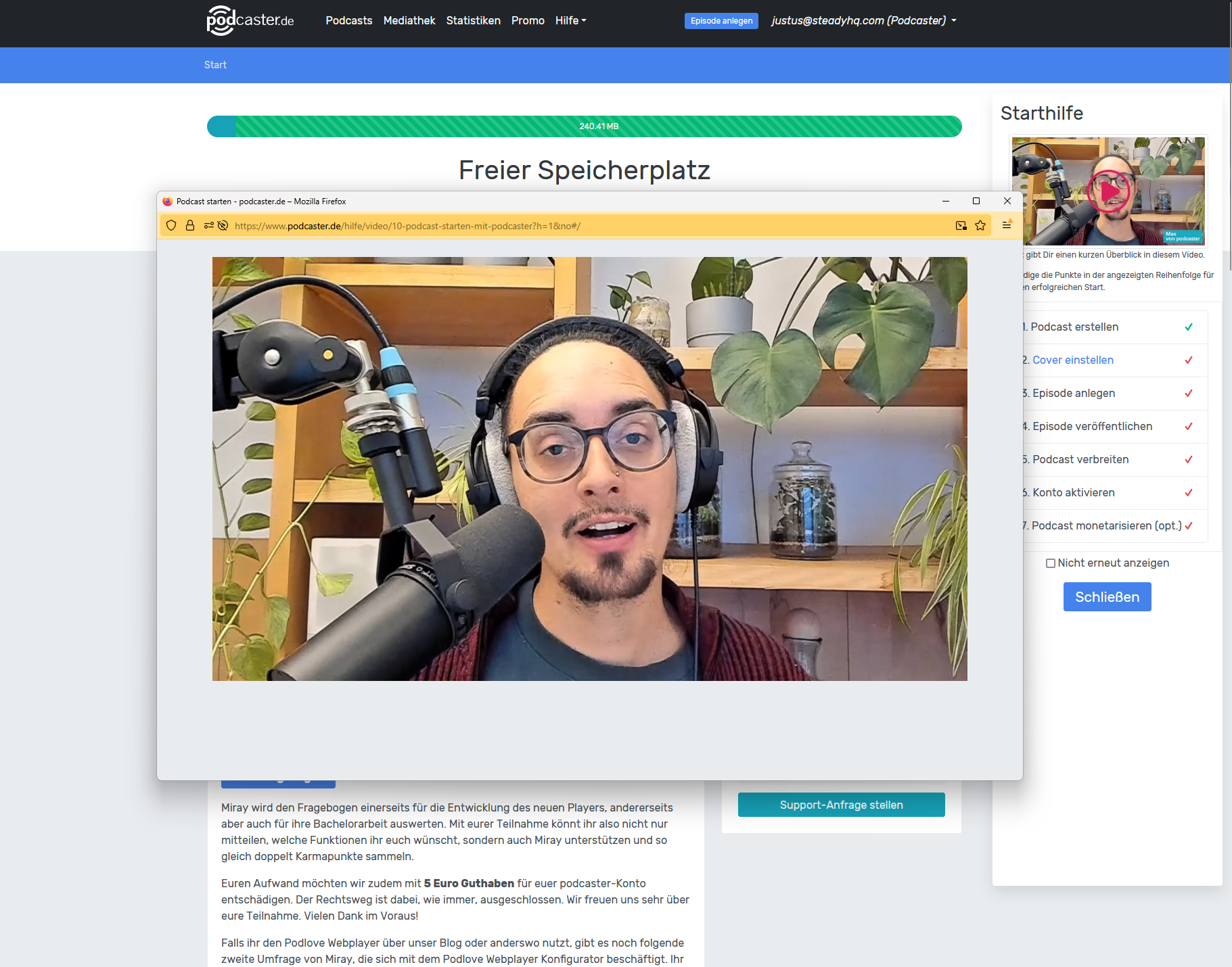
Task: Click the checkmark next to Konto aktivieren
Action: pyautogui.click(x=1189, y=493)
